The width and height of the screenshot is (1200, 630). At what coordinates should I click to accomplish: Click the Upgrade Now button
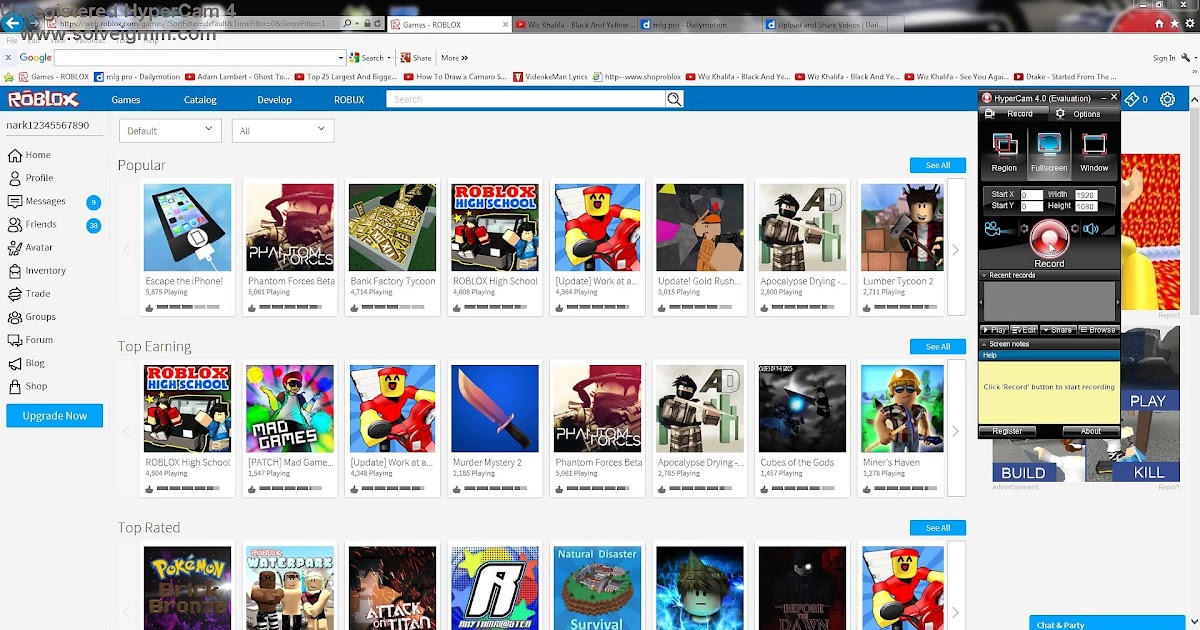pyautogui.click(x=55, y=416)
